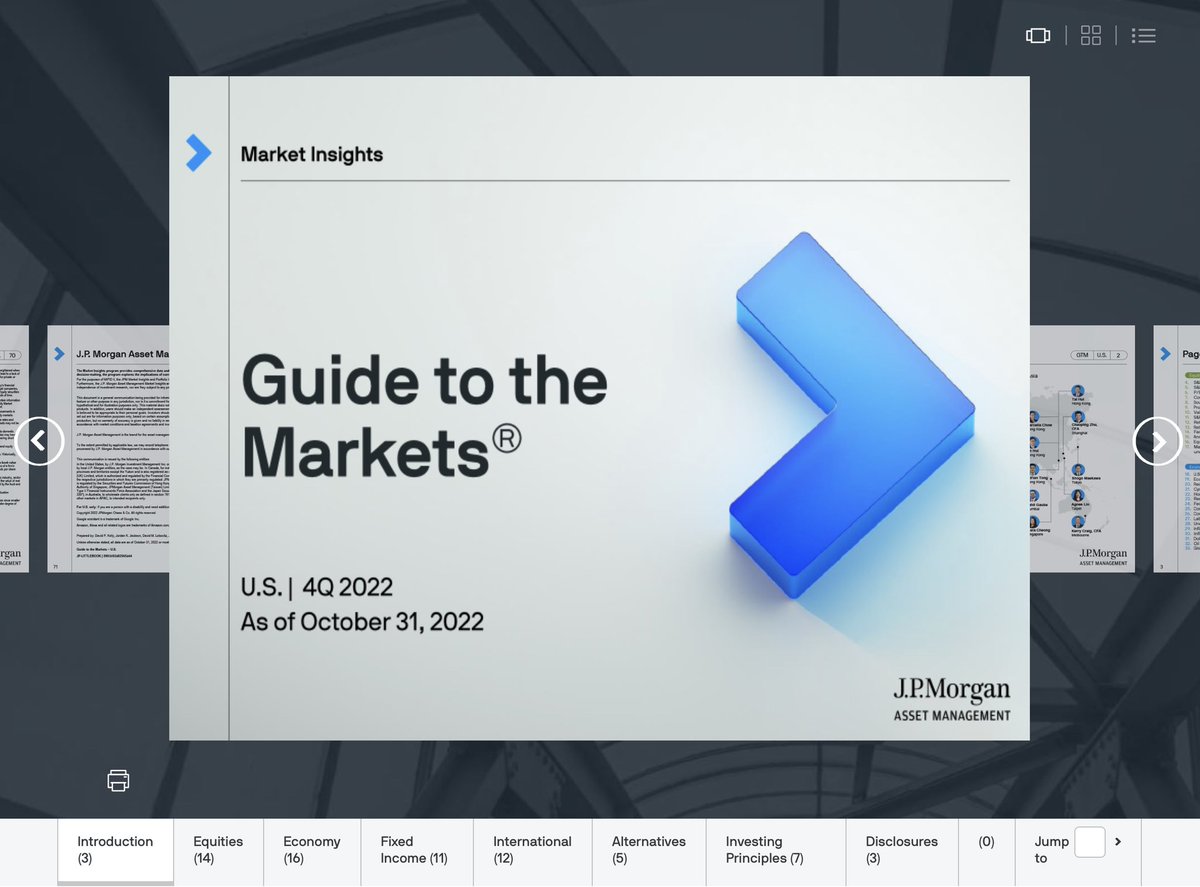Print the presentation
The image size is (1200, 887).
118,780
